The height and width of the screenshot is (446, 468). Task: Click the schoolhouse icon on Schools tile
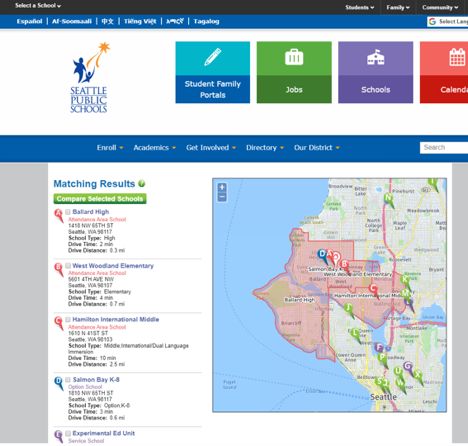tap(376, 57)
